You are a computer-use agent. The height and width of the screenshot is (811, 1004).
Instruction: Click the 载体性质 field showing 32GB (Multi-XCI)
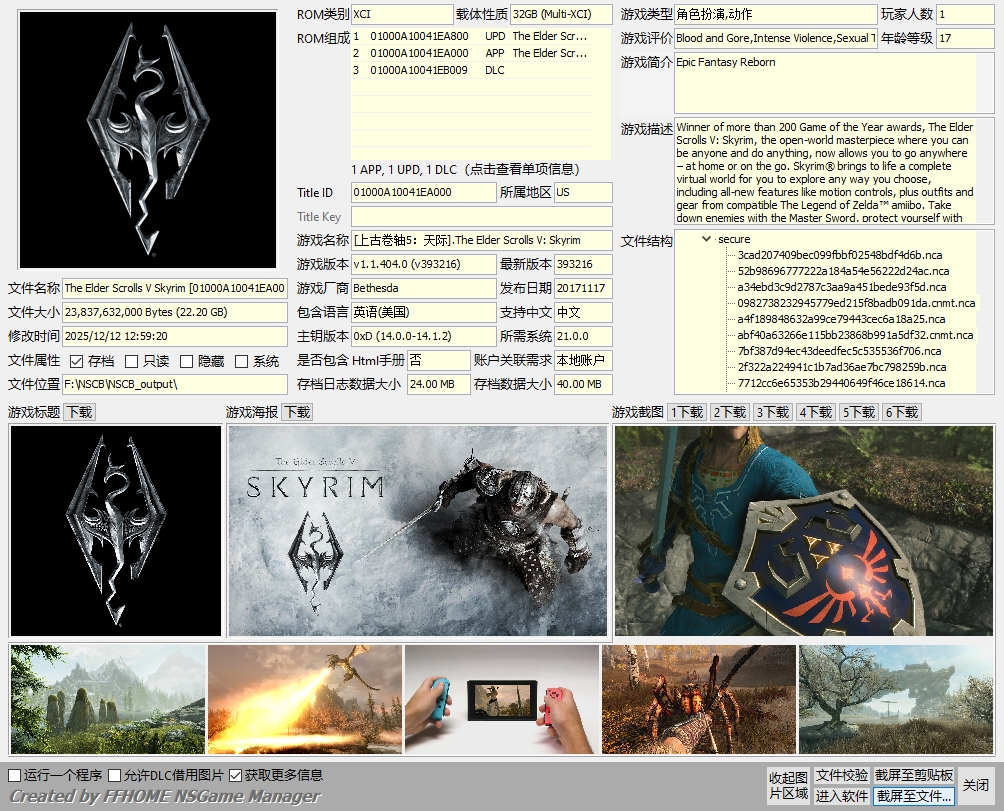coord(561,14)
